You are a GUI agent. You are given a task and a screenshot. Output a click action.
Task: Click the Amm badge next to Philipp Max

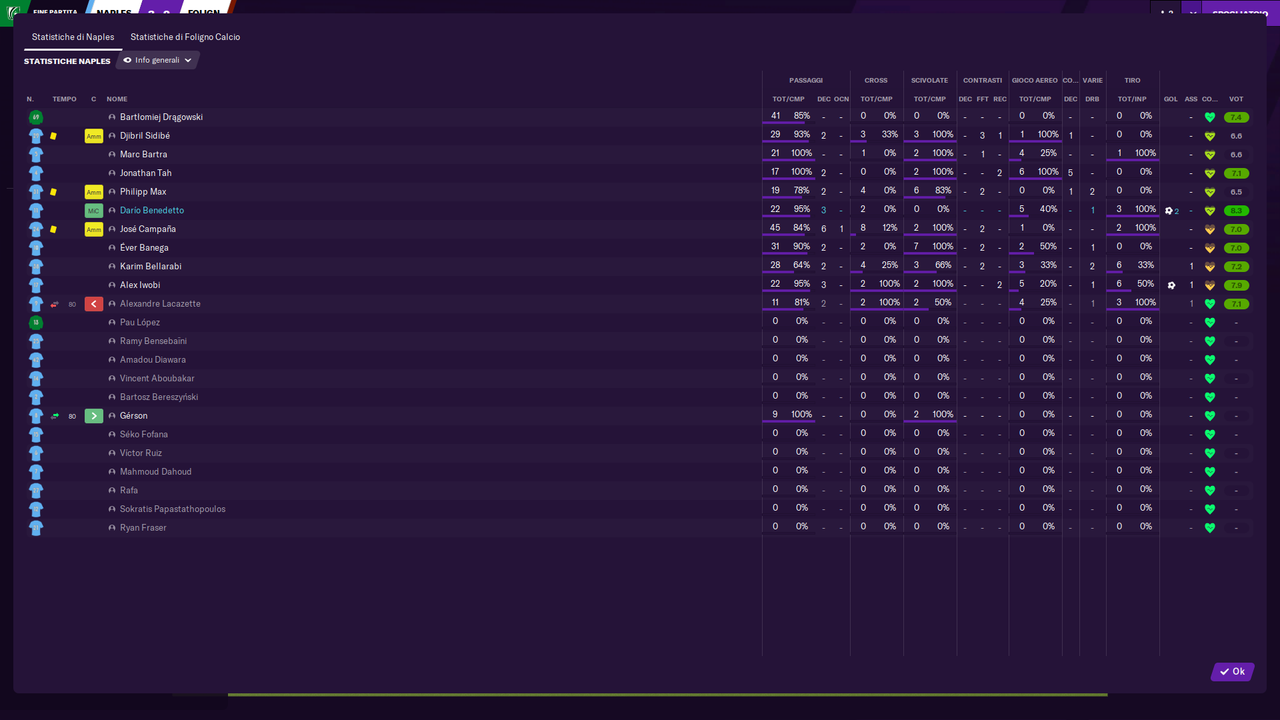tap(94, 192)
